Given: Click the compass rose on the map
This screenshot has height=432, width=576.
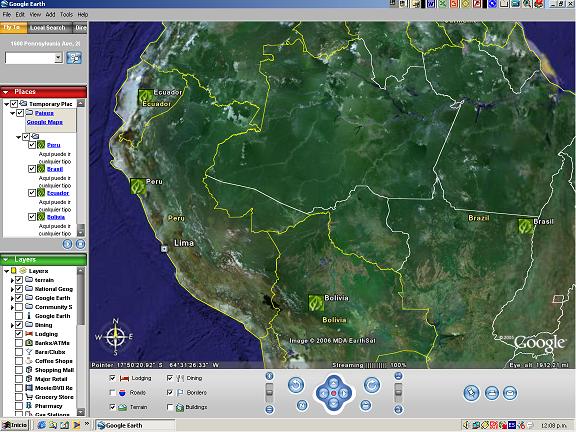Looking at the screenshot, I should [x=115, y=337].
